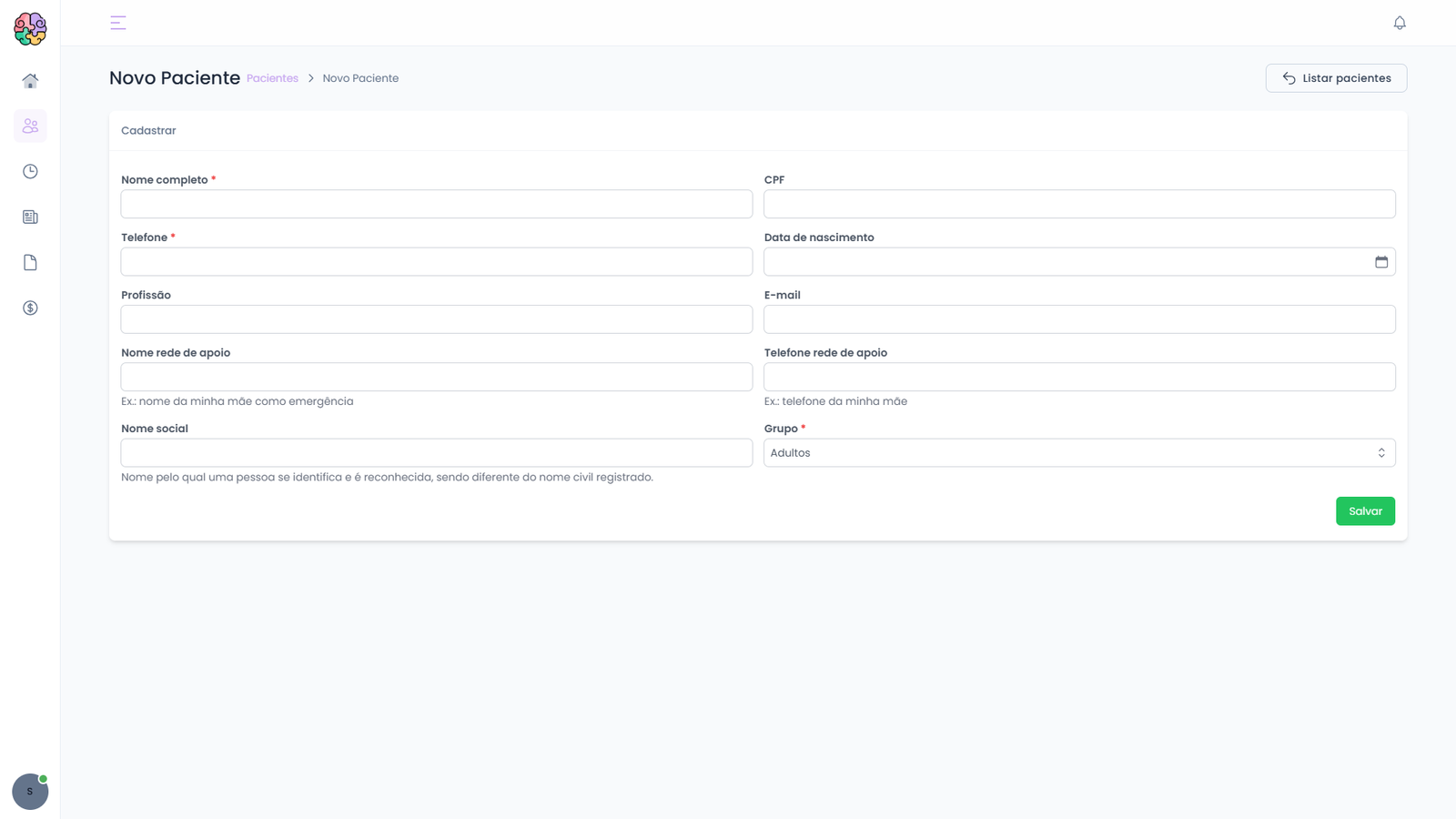Click the green Salvar button
This screenshot has width=1456, height=819.
tap(1365, 511)
